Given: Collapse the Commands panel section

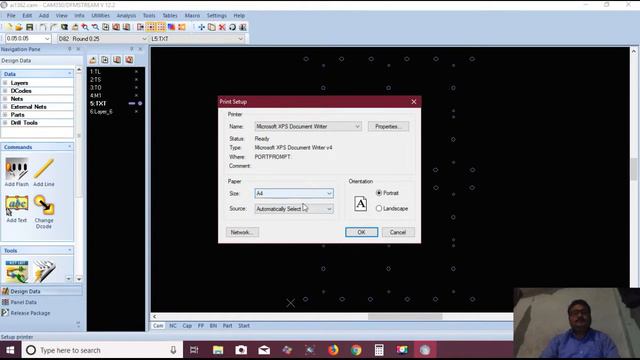Looking at the screenshot, I should 69,147.
